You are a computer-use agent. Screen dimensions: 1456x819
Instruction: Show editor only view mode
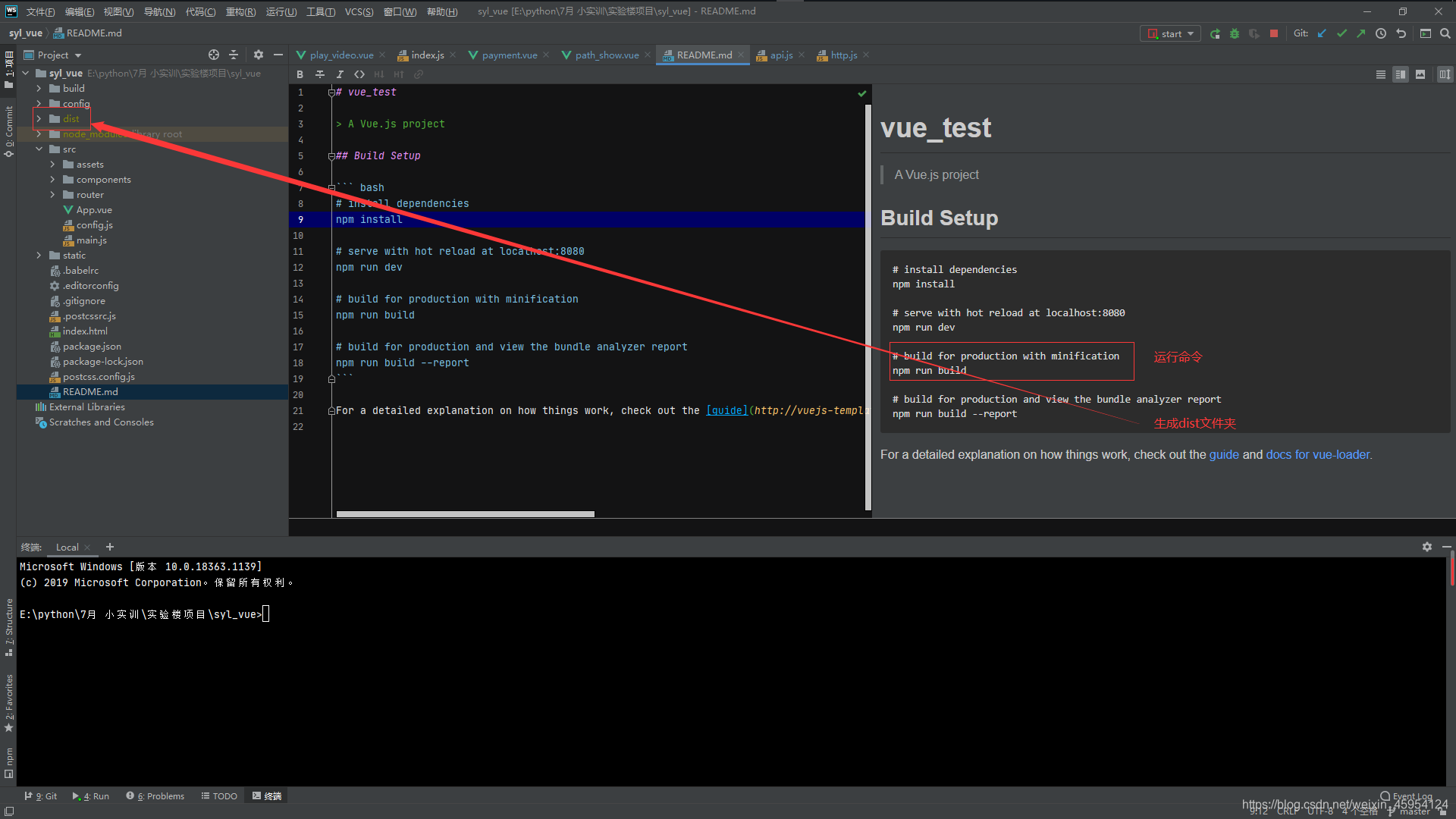1380,74
